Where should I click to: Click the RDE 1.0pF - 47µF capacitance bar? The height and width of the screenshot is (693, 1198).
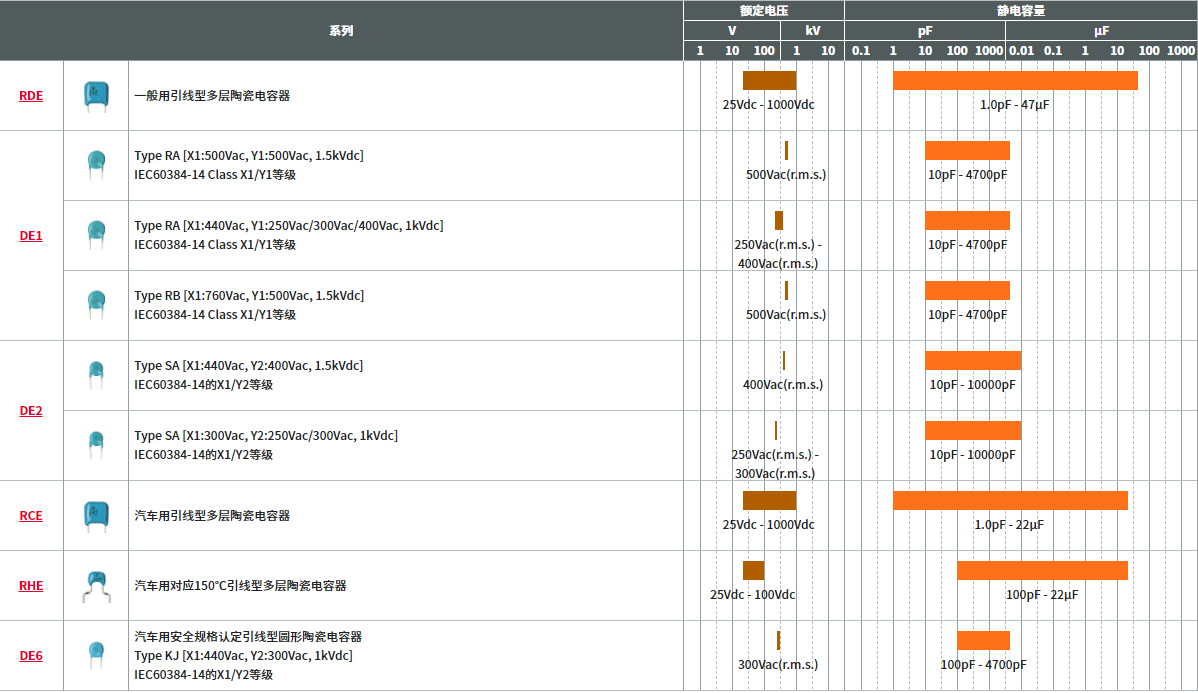[1015, 81]
